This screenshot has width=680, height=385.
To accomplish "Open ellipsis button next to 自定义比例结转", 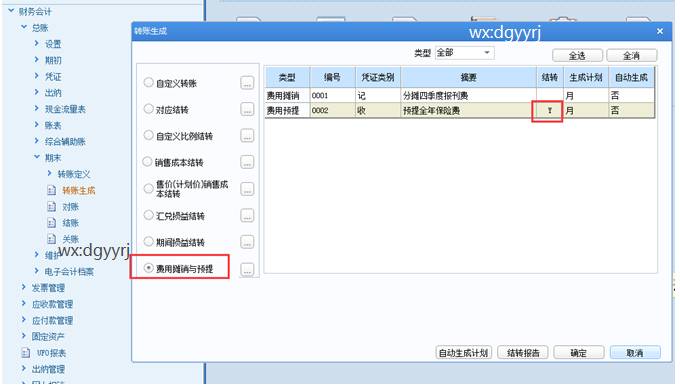I will point(247,136).
